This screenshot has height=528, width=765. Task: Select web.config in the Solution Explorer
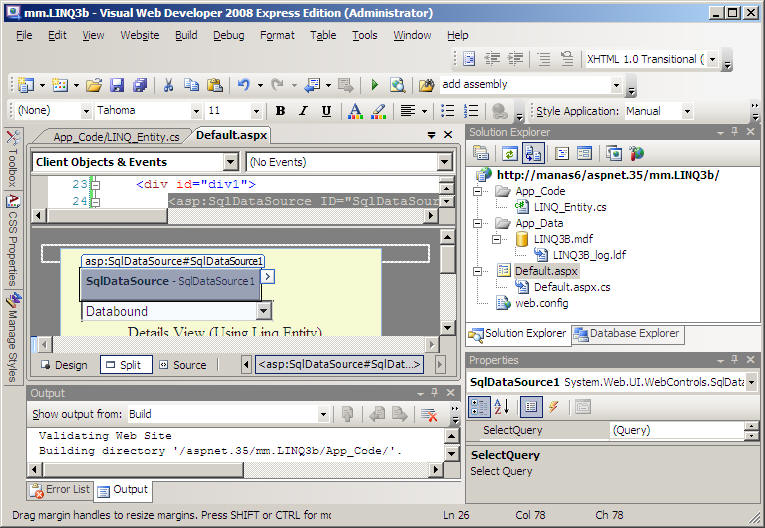(x=539, y=303)
